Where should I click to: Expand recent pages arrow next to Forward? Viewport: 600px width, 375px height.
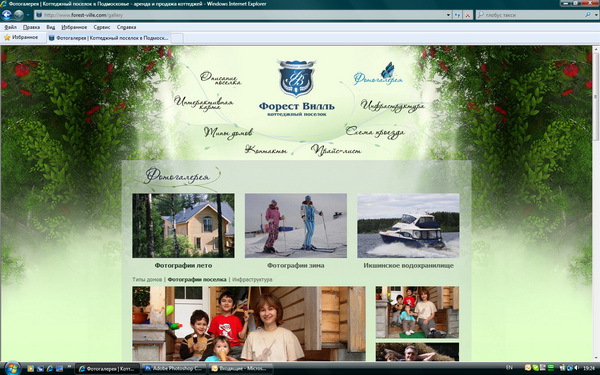click(28, 15)
